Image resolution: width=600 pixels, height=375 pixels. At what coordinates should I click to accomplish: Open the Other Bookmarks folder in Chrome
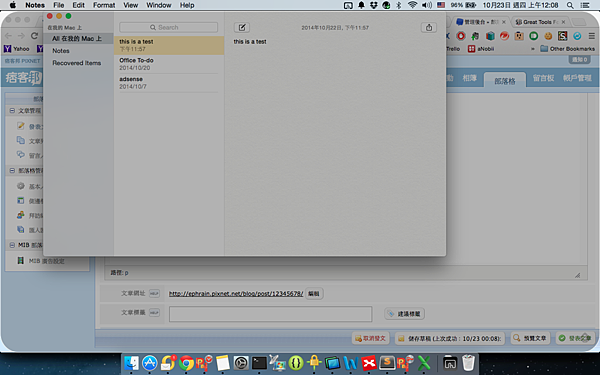tap(567, 49)
